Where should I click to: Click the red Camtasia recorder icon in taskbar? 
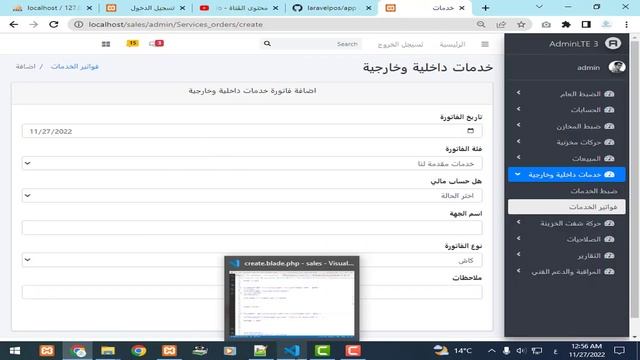[353, 351]
